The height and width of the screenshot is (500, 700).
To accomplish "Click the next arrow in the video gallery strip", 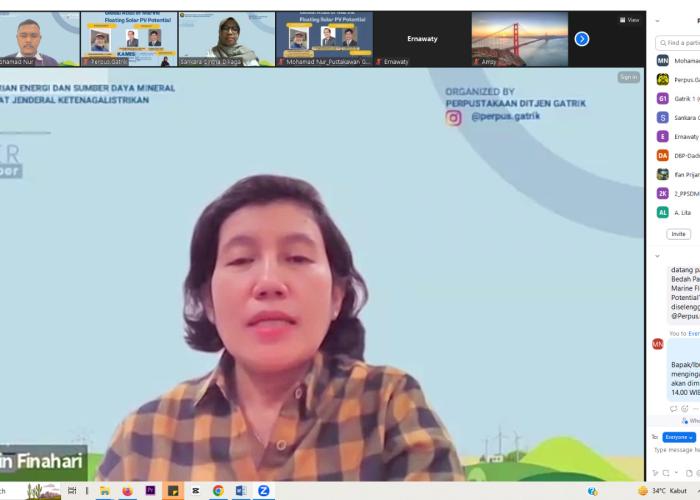I will [x=581, y=39].
